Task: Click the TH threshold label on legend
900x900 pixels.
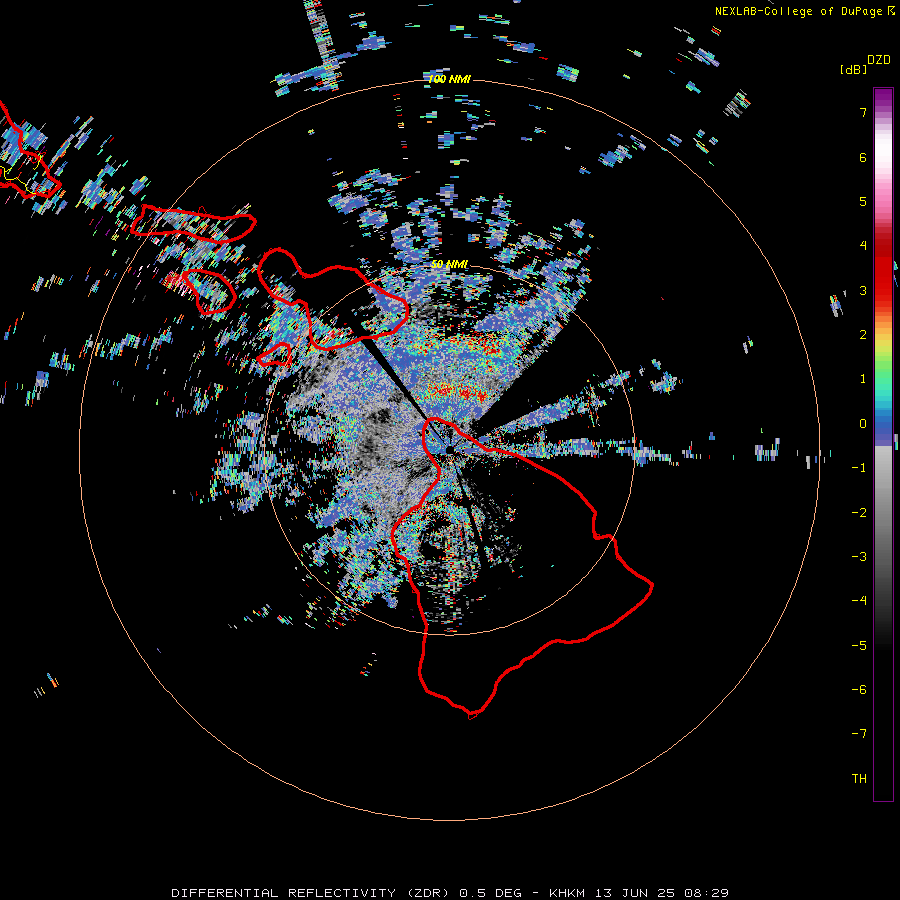Action: (859, 779)
